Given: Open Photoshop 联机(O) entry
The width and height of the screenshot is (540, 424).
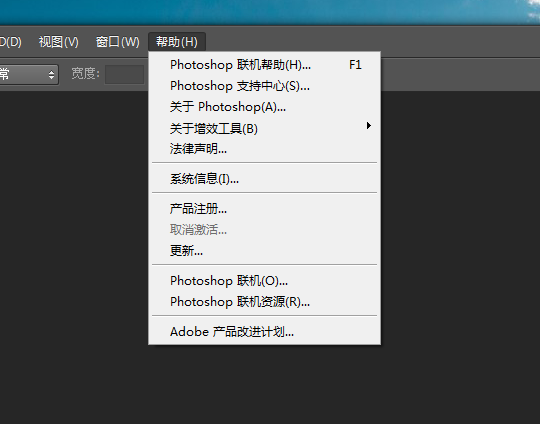Looking at the screenshot, I should [x=264, y=281].
